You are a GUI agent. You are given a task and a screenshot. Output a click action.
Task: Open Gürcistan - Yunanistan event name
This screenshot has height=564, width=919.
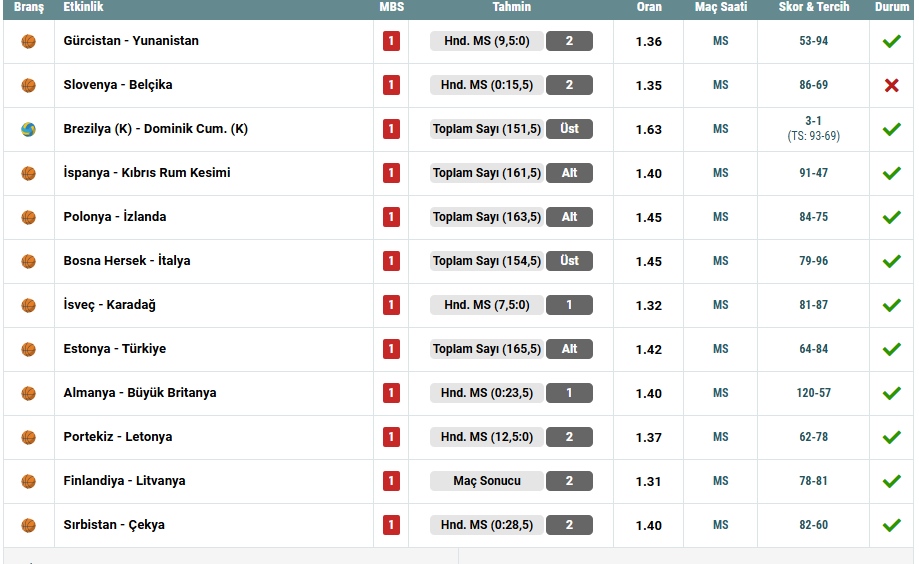click(x=131, y=41)
